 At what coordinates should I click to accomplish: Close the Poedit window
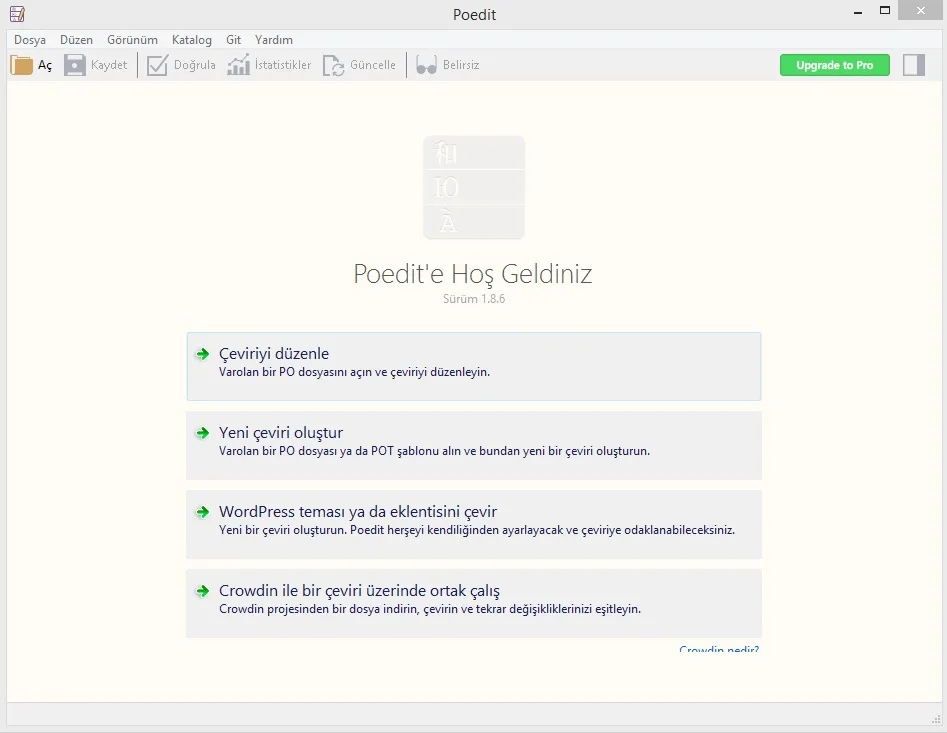920,10
